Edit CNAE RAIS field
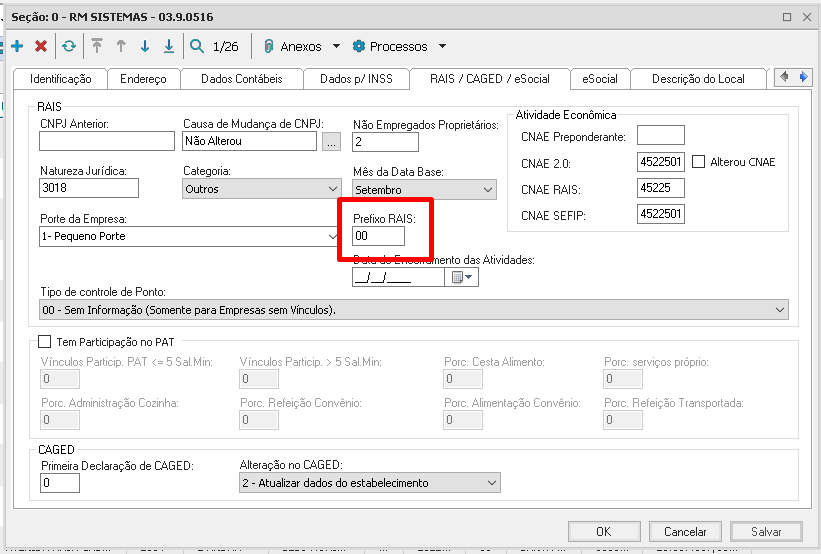 pyautogui.click(x=661, y=188)
